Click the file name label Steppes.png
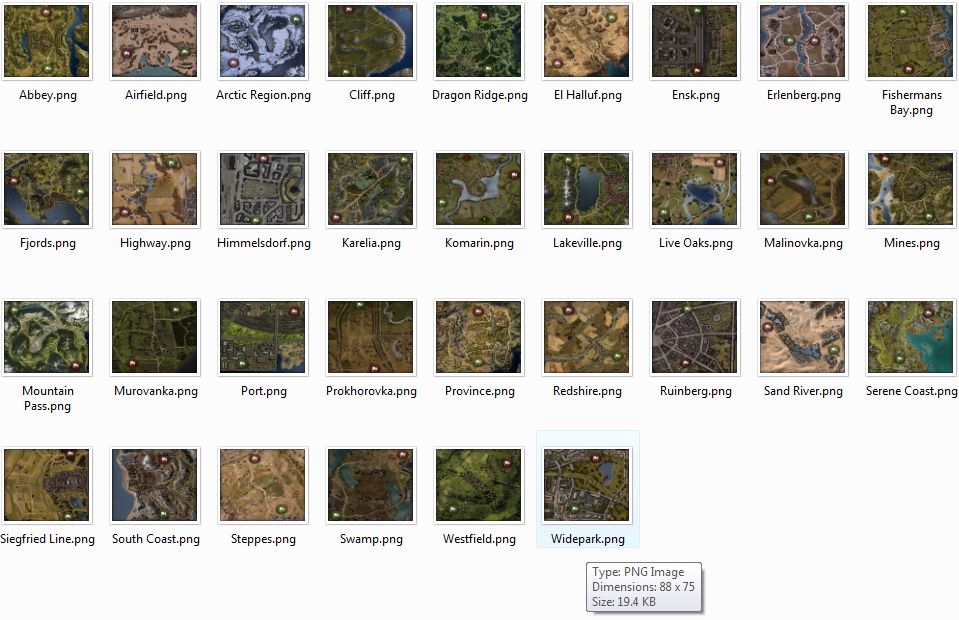Image resolution: width=959 pixels, height=620 pixels. pyautogui.click(x=264, y=539)
